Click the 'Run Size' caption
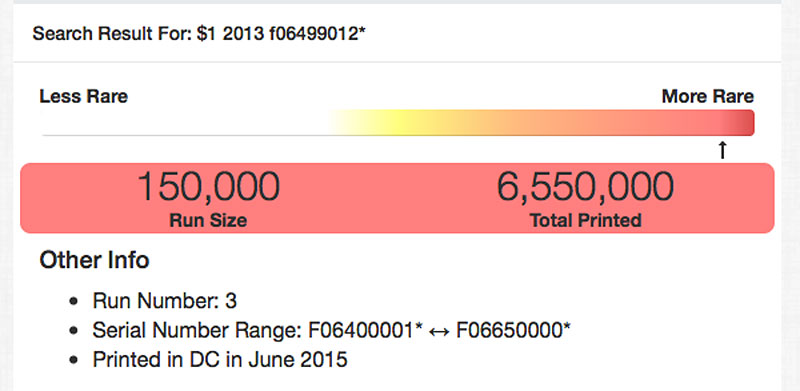Viewport: 800px width, 391px height. 208,220
